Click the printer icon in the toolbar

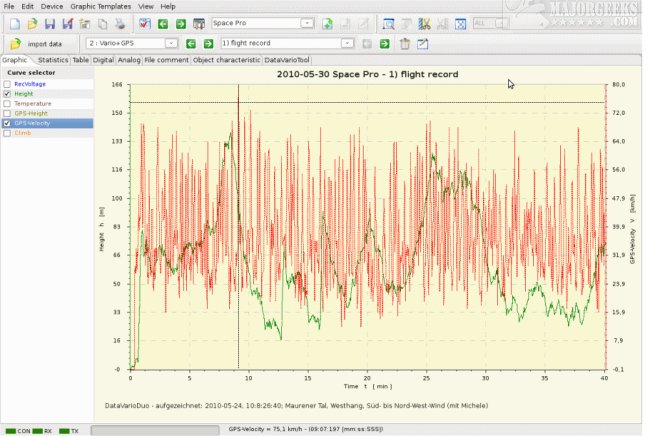coord(120,23)
